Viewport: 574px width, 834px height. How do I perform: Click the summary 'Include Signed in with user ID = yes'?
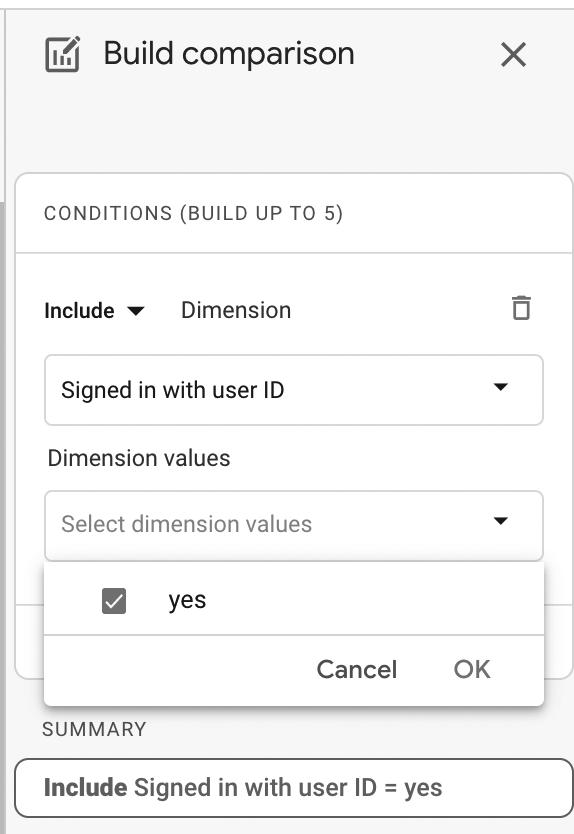pos(294,788)
